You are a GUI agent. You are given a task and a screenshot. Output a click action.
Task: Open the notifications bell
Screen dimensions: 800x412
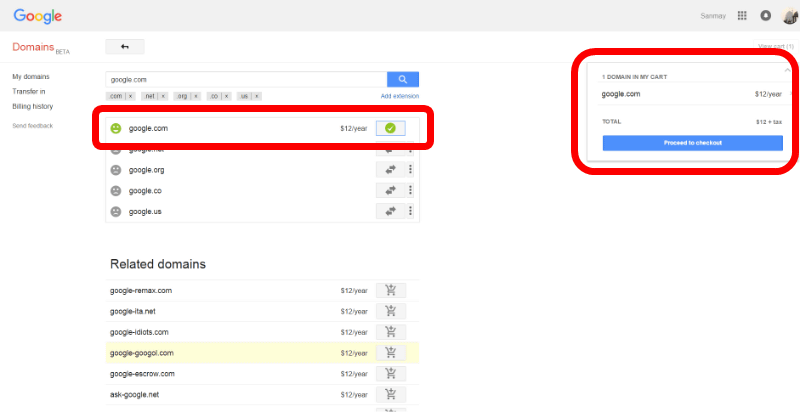[x=765, y=16]
